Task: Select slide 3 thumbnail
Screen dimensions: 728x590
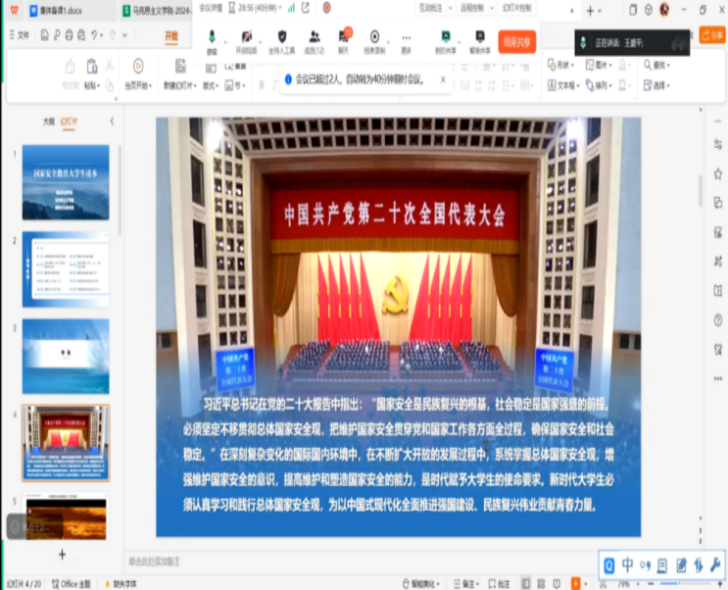Action: (x=66, y=357)
